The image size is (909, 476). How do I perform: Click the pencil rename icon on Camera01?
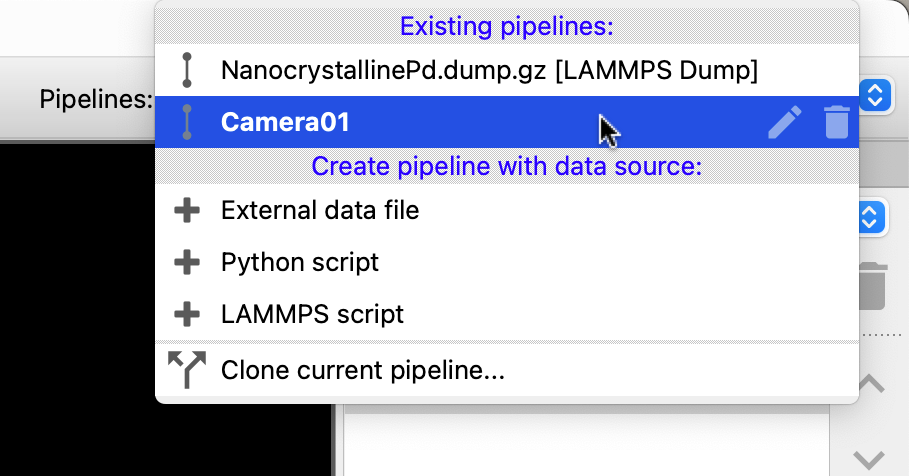(x=785, y=122)
